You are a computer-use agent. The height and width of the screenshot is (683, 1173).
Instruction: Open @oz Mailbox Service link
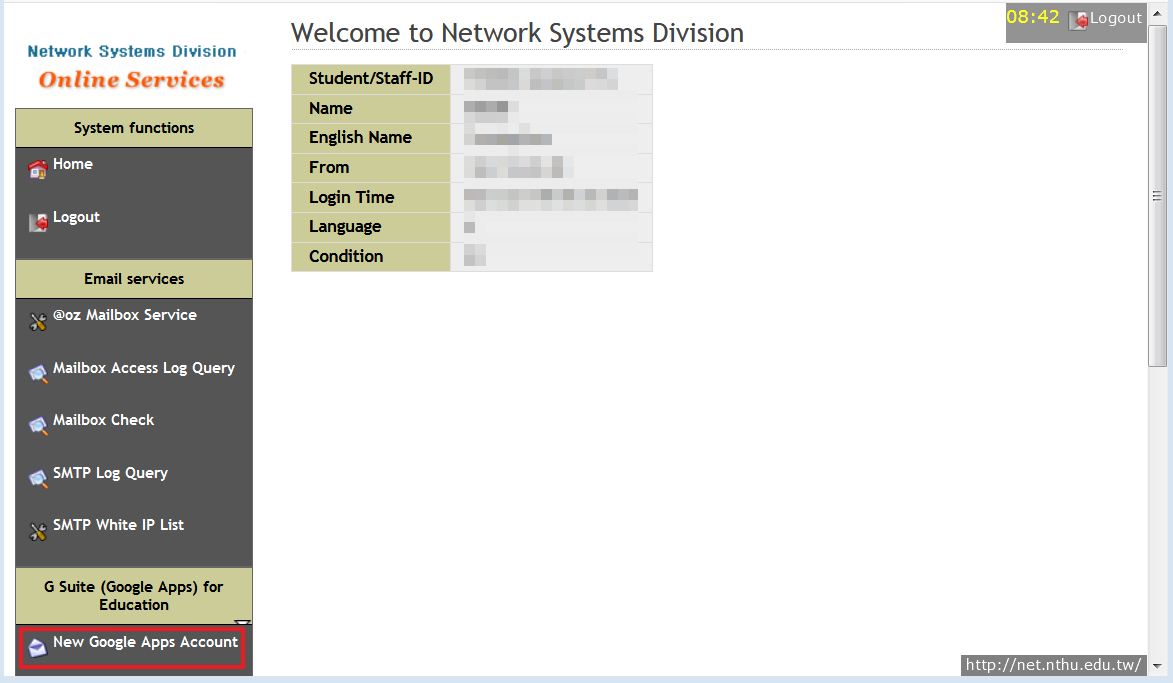[125, 315]
